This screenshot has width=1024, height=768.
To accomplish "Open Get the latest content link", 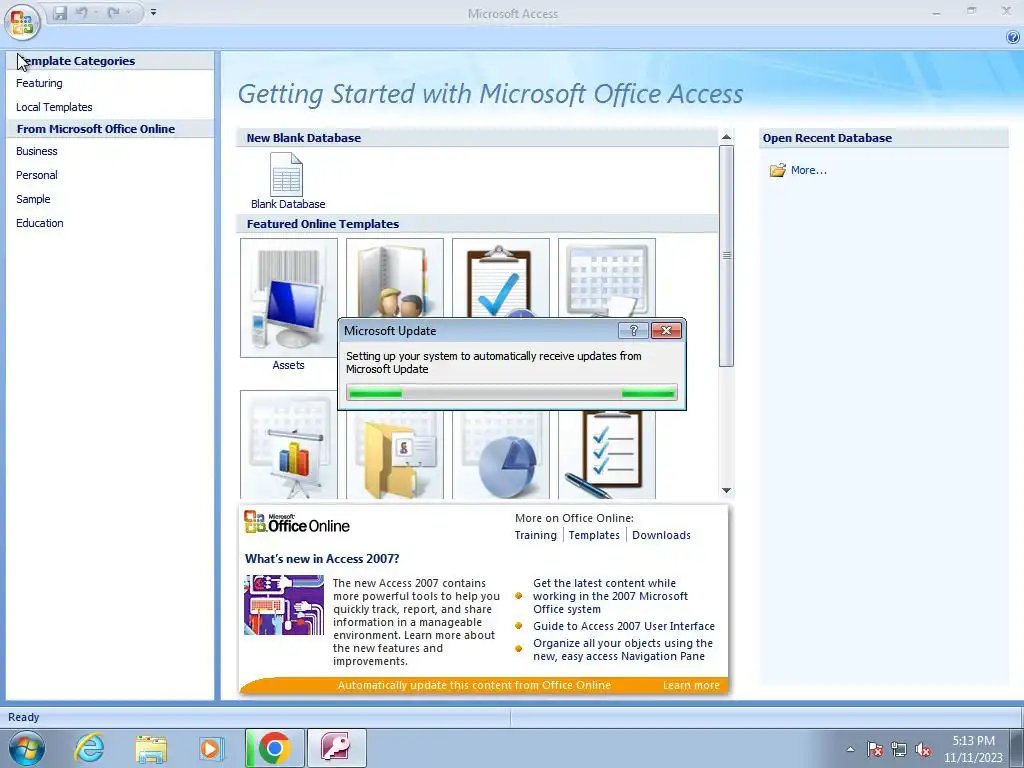I will (610, 596).
